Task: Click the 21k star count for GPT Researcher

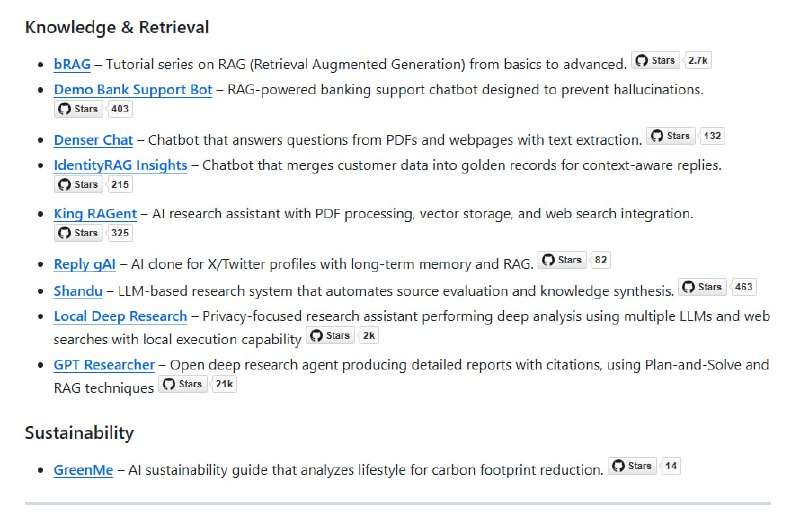Action: click(x=222, y=385)
